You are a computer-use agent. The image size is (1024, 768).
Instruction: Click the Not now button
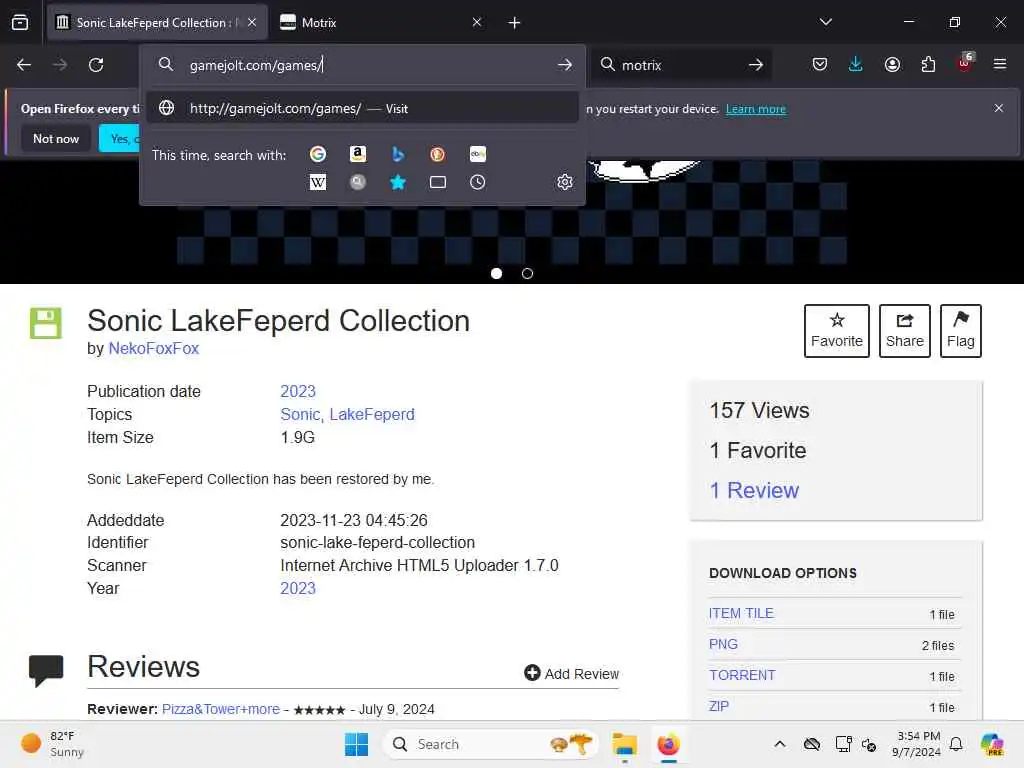pos(56,138)
